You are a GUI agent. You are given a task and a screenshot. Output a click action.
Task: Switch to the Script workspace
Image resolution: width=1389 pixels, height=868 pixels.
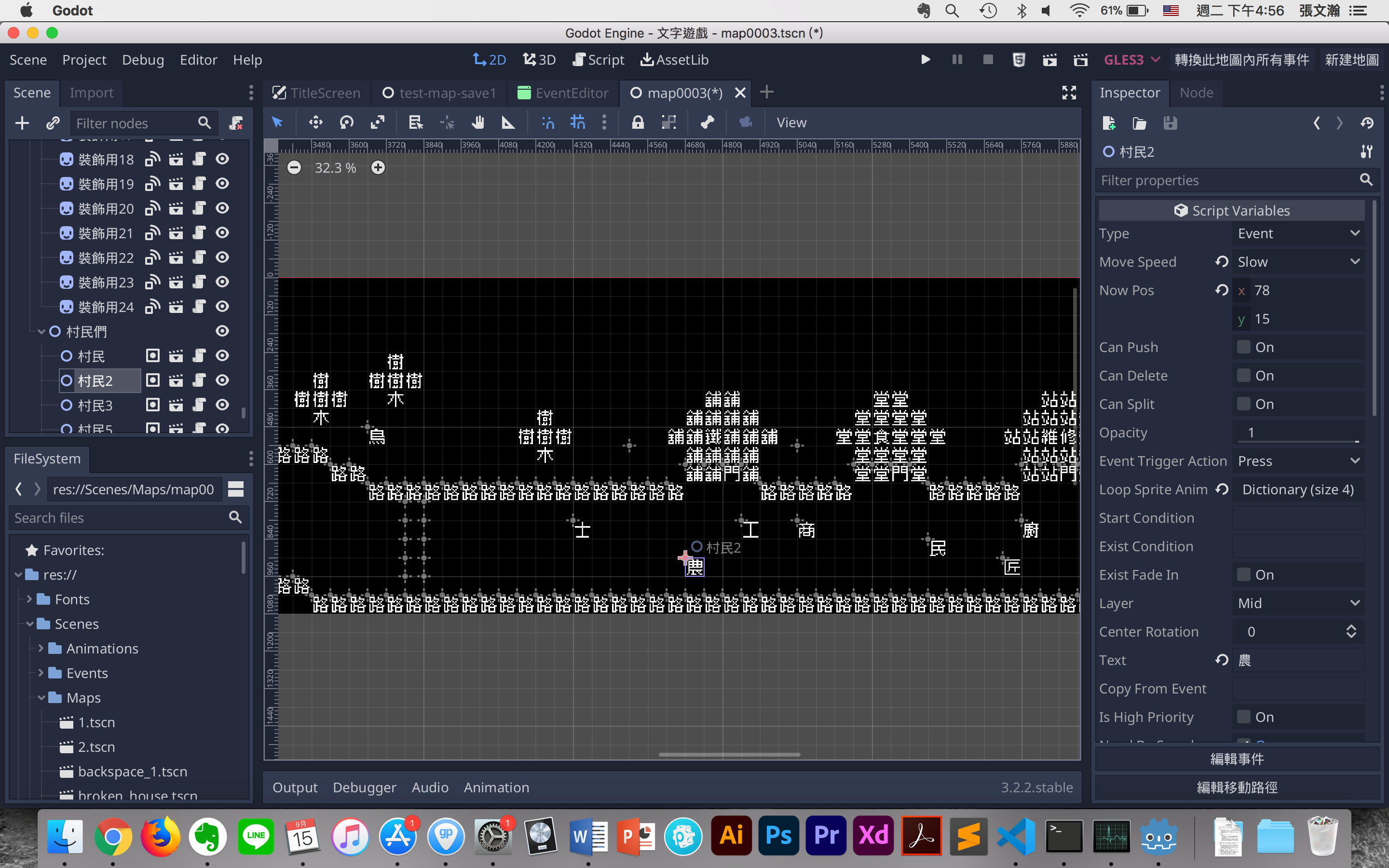pos(598,60)
